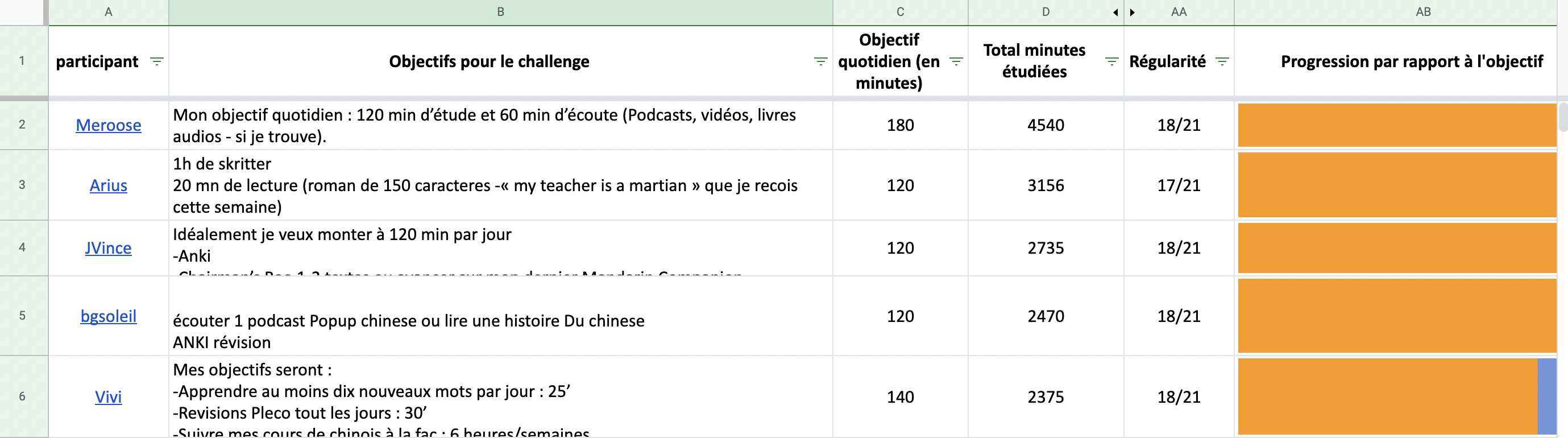This screenshot has width=1568, height=438.
Task: Click the select-all corner box
Action: (23, 12)
